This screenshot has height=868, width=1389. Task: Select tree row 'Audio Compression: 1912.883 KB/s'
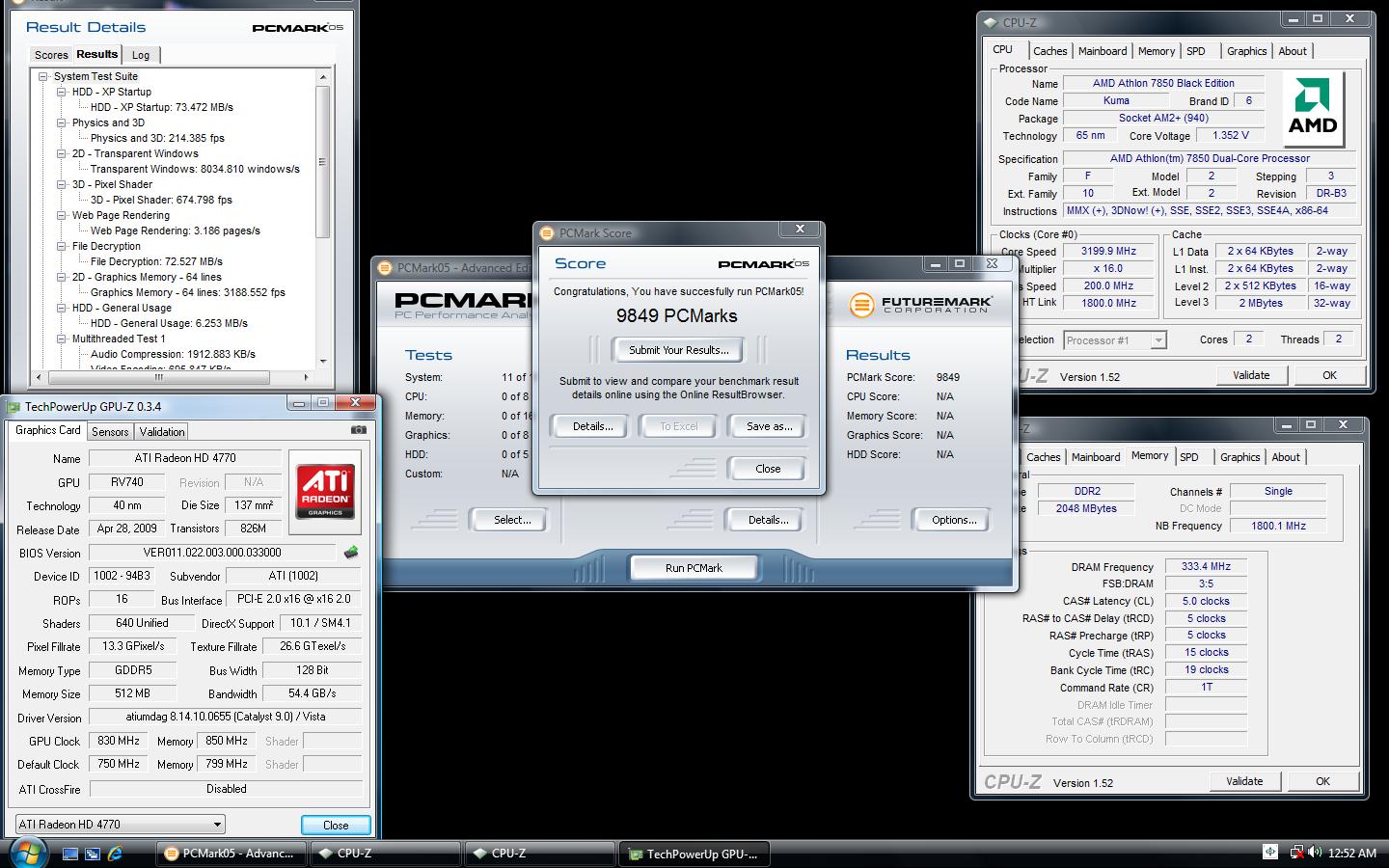[173, 354]
